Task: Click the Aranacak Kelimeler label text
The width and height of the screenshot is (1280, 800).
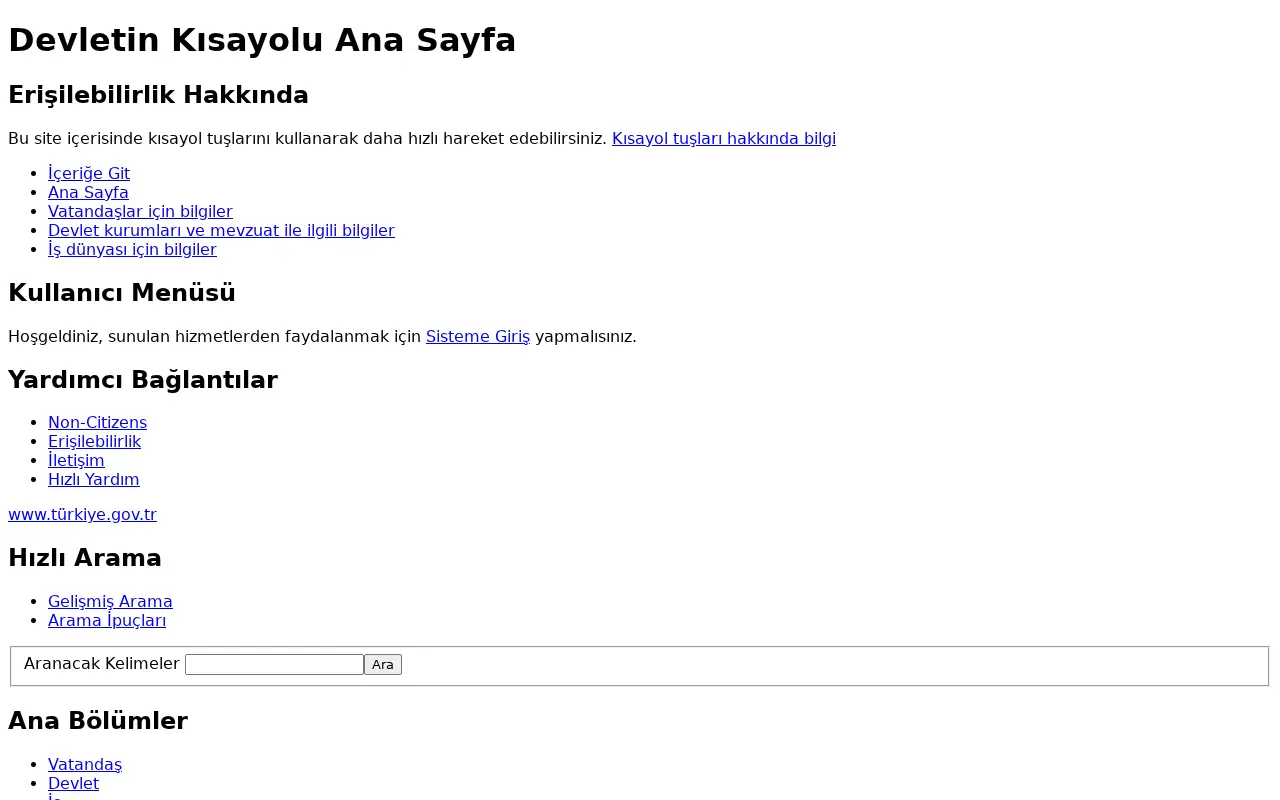Action: pyautogui.click(x=102, y=664)
